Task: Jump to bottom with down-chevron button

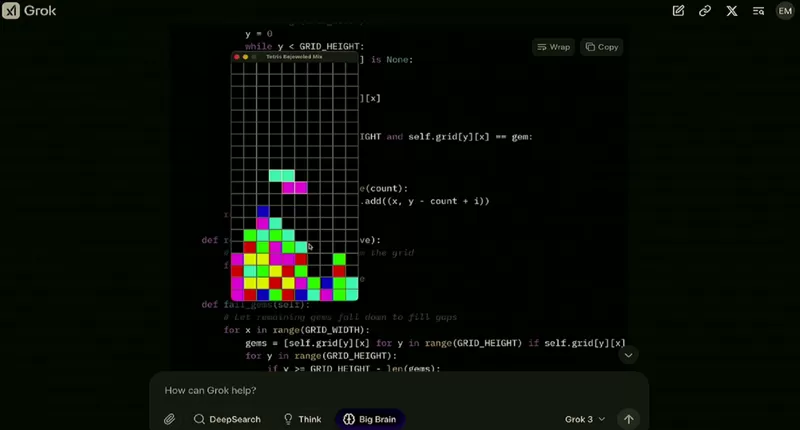Action: pos(629,355)
